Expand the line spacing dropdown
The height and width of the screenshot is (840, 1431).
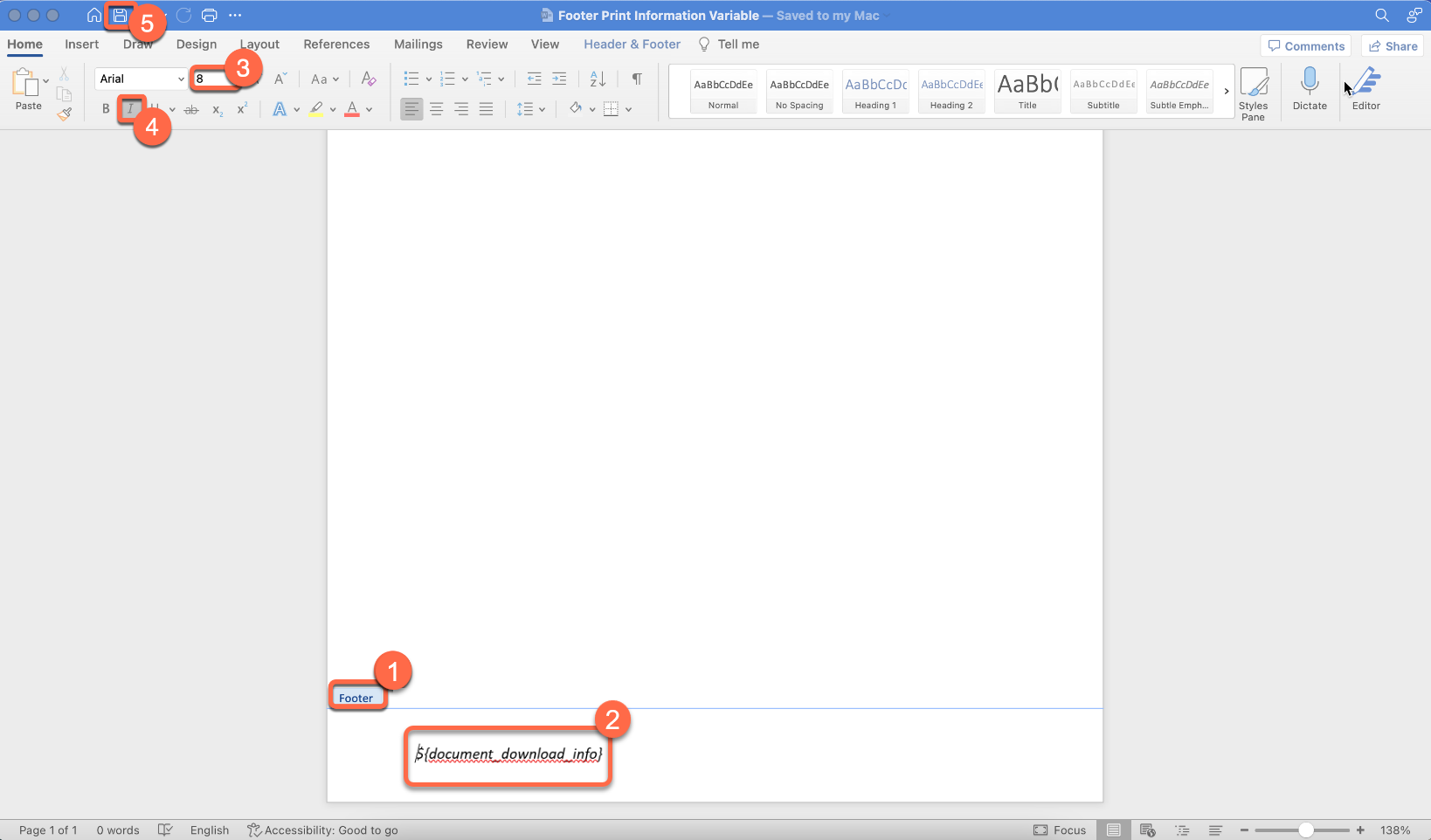(543, 109)
